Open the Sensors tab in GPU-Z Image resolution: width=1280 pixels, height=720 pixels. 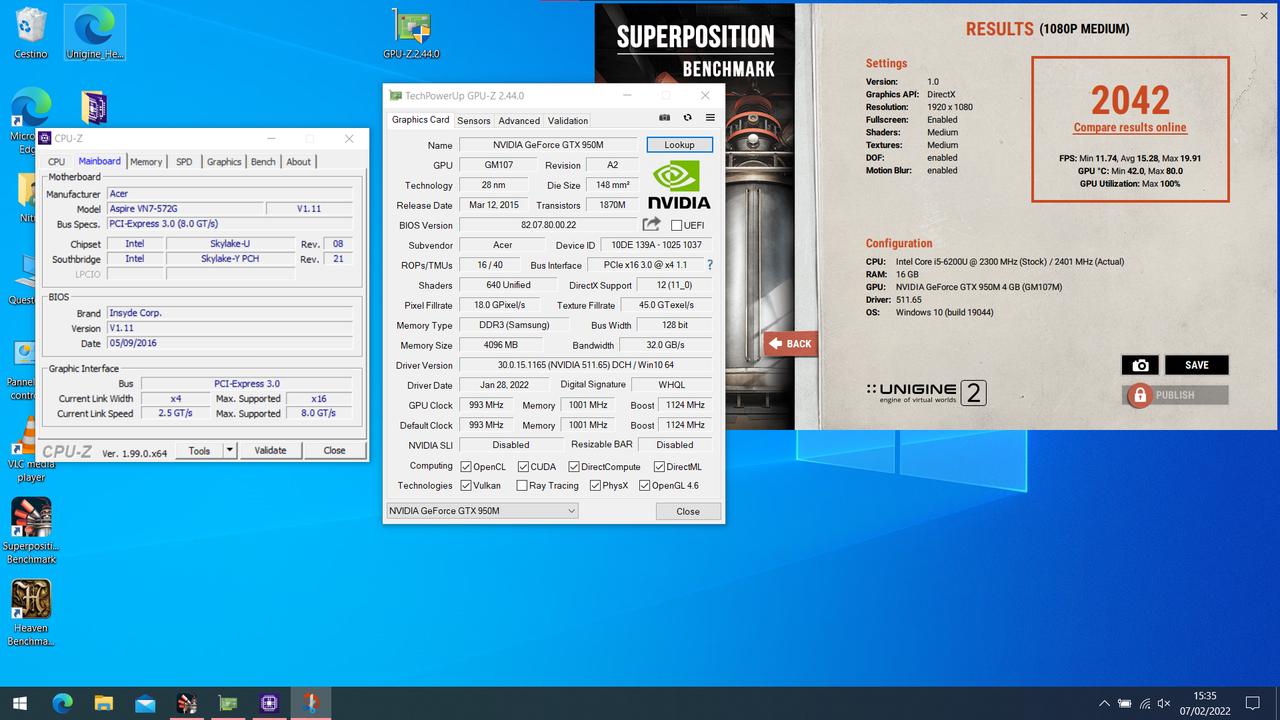[x=474, y=121]
